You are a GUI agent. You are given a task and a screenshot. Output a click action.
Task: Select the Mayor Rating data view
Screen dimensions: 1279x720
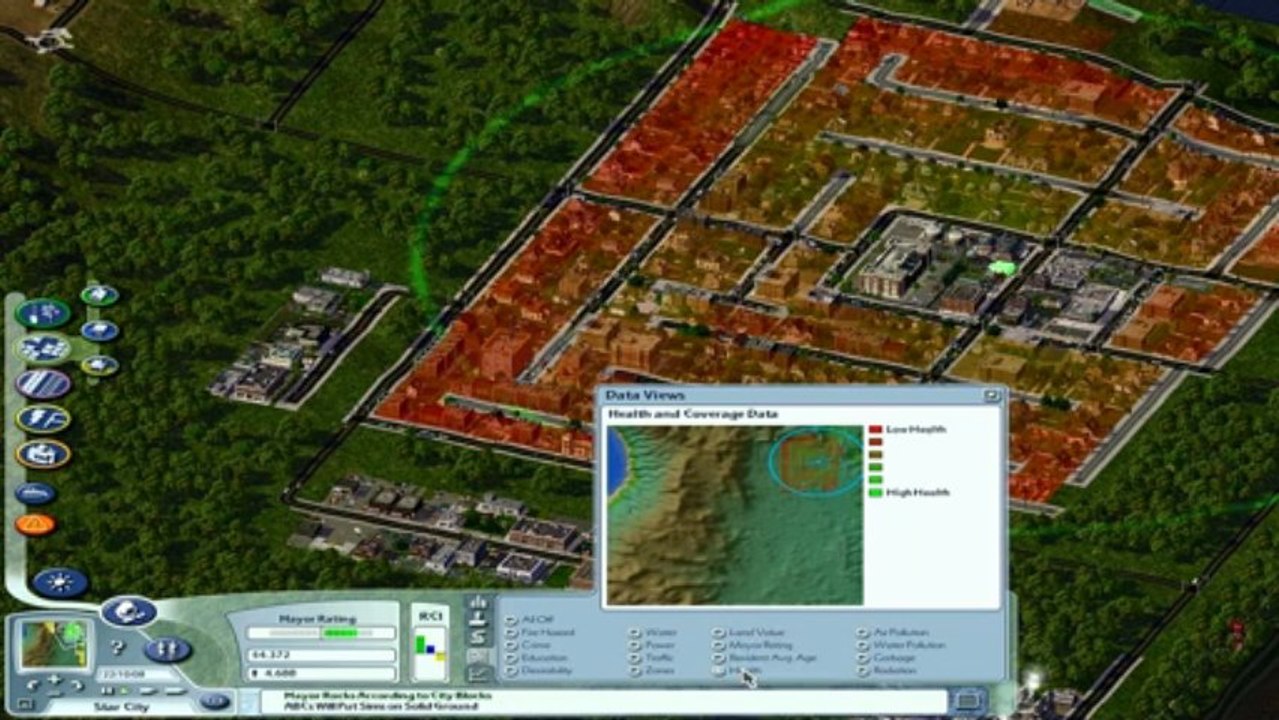[x=754, y=646]
